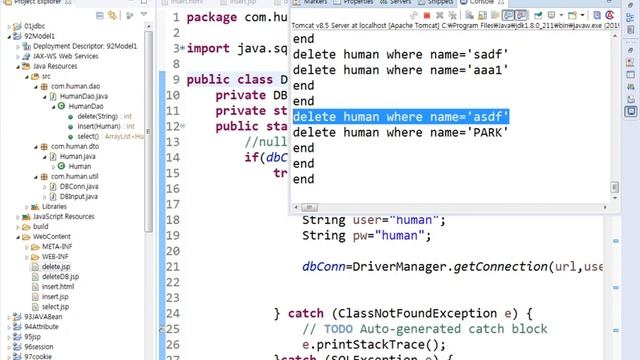Select the delete(String) method
Screen dimensions: 640x360
[x=98, y=116]
